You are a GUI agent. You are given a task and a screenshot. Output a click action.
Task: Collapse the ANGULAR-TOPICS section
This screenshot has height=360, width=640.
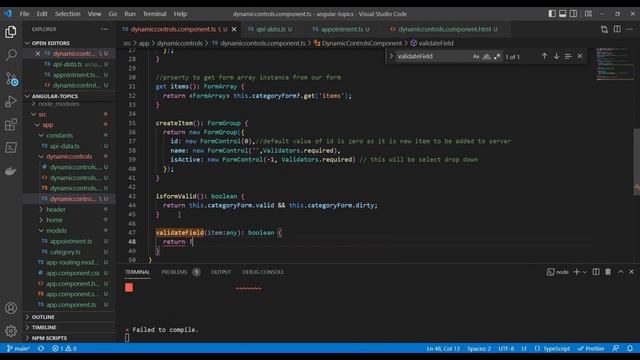pos(54,96)
